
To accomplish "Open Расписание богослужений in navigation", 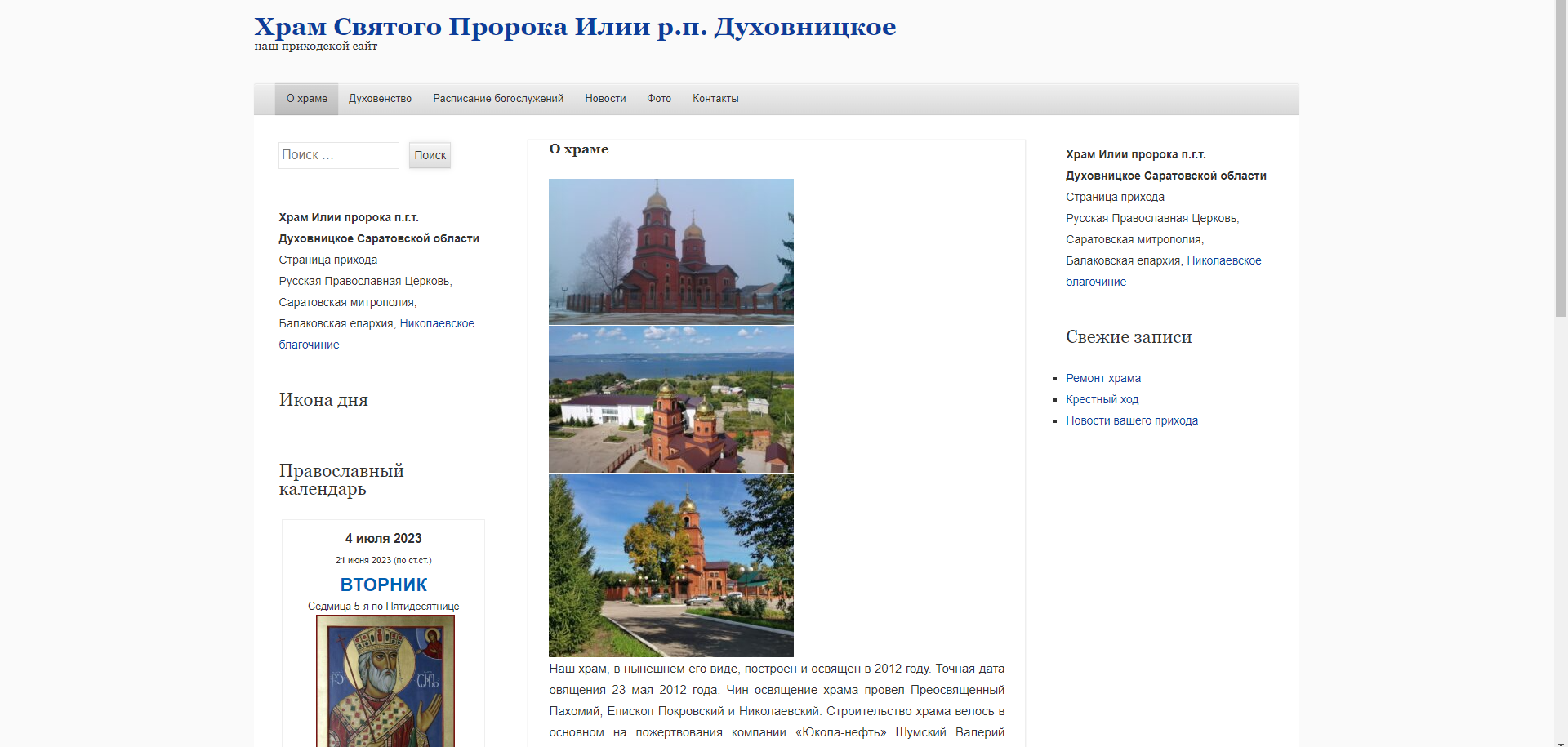I will 497,99.
